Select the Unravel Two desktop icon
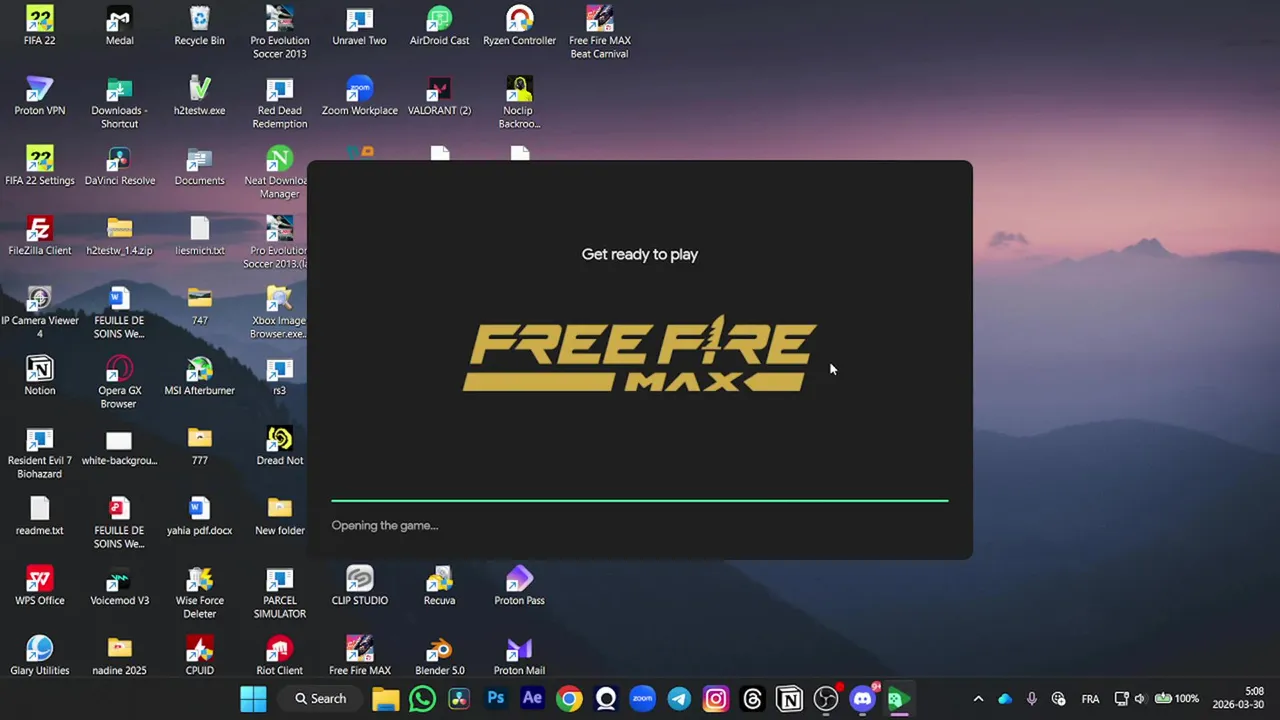Image resolution: width=1280 pixels, height=720 pixels. 359,26
